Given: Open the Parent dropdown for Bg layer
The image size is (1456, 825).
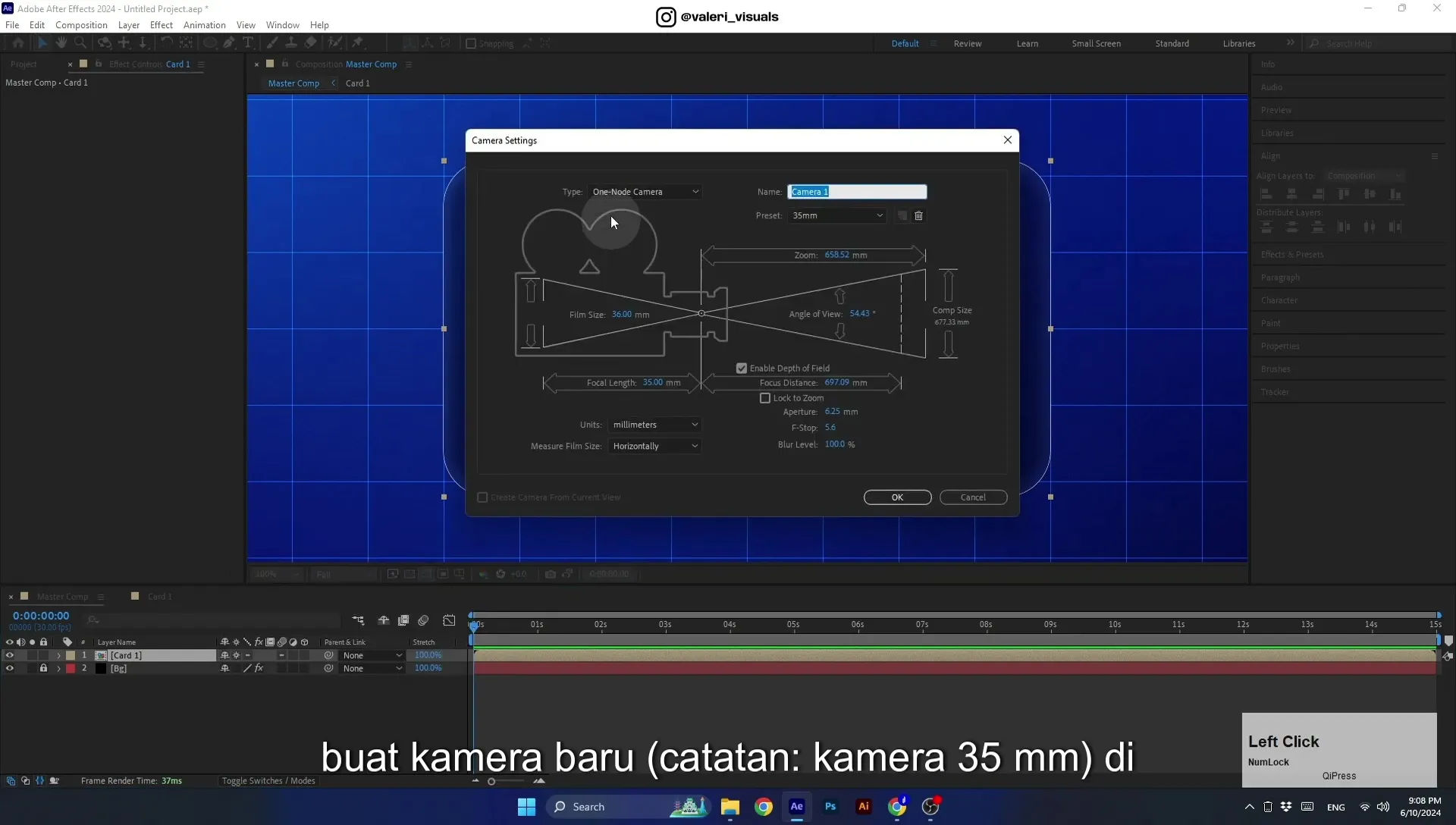Looking at the screenshot, I should [x=372, y=669].
